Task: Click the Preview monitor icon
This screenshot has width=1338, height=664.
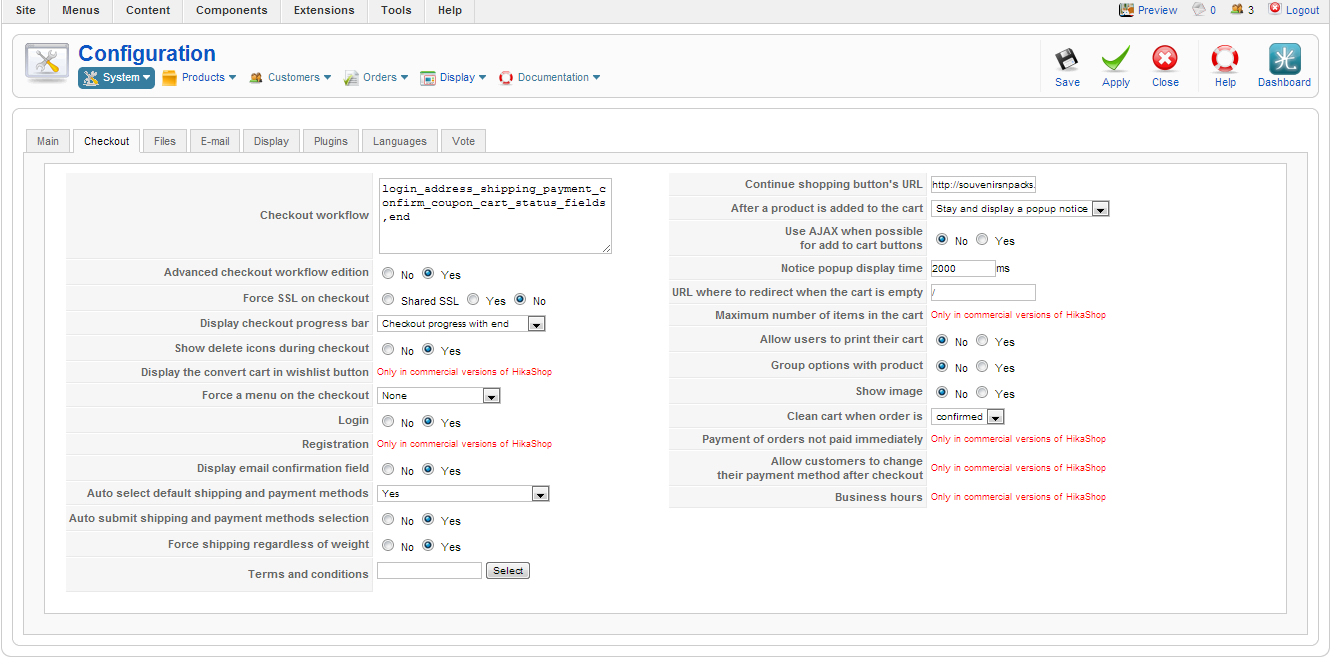Action: tap(1126, 9)
